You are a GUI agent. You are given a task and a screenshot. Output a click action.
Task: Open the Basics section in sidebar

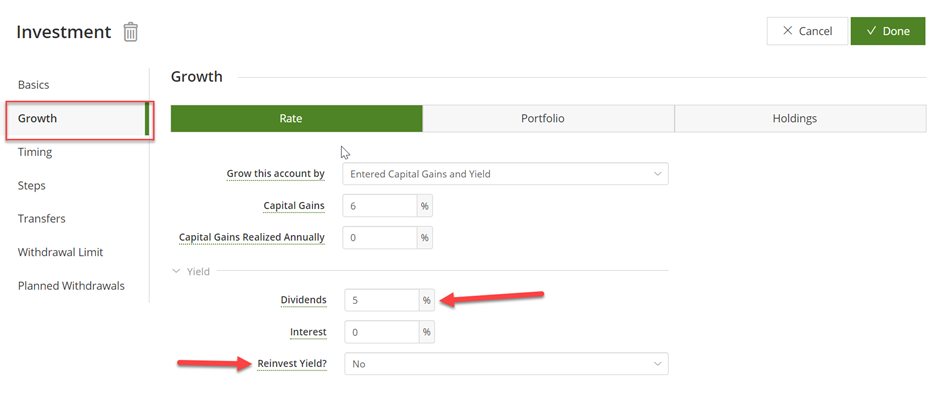(34, 85)
